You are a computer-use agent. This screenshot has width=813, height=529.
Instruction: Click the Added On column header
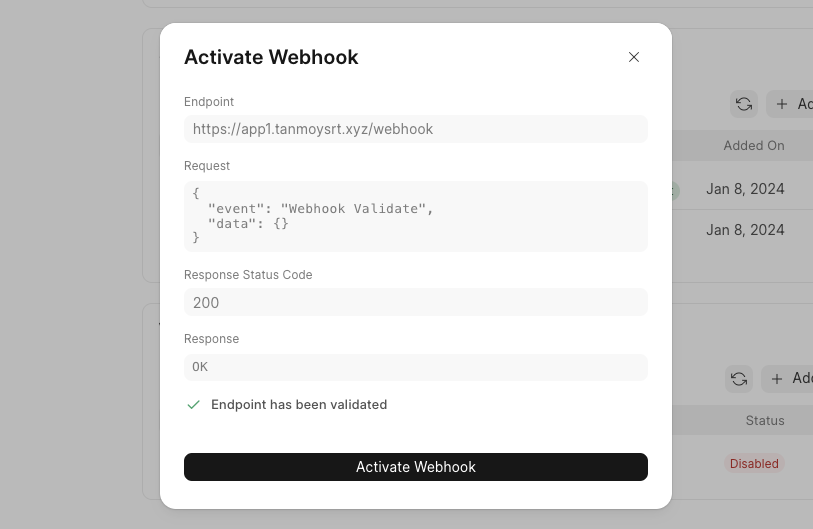coord(754,146)
